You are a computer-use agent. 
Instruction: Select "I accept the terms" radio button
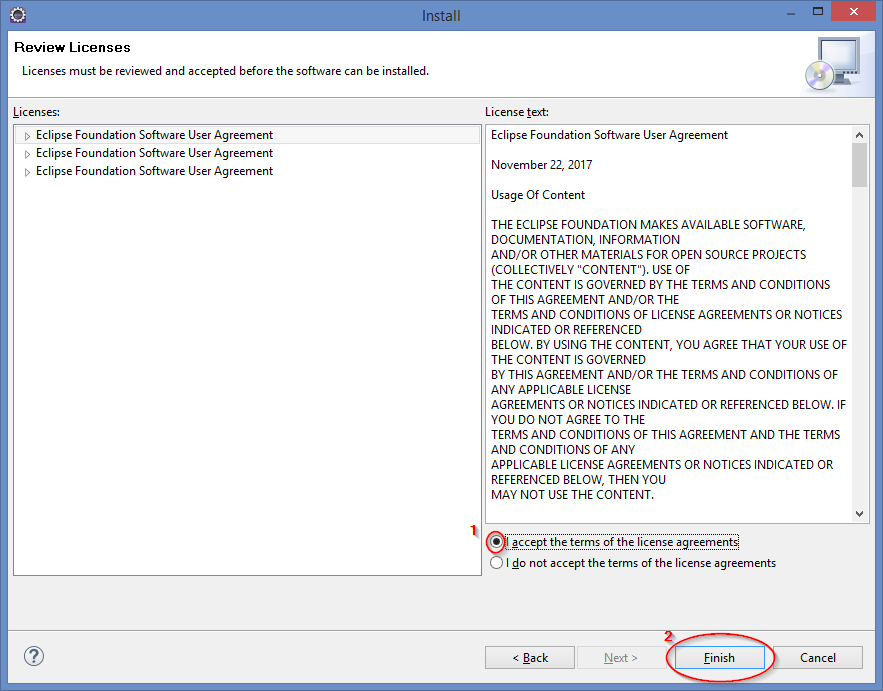coord(497,542)
